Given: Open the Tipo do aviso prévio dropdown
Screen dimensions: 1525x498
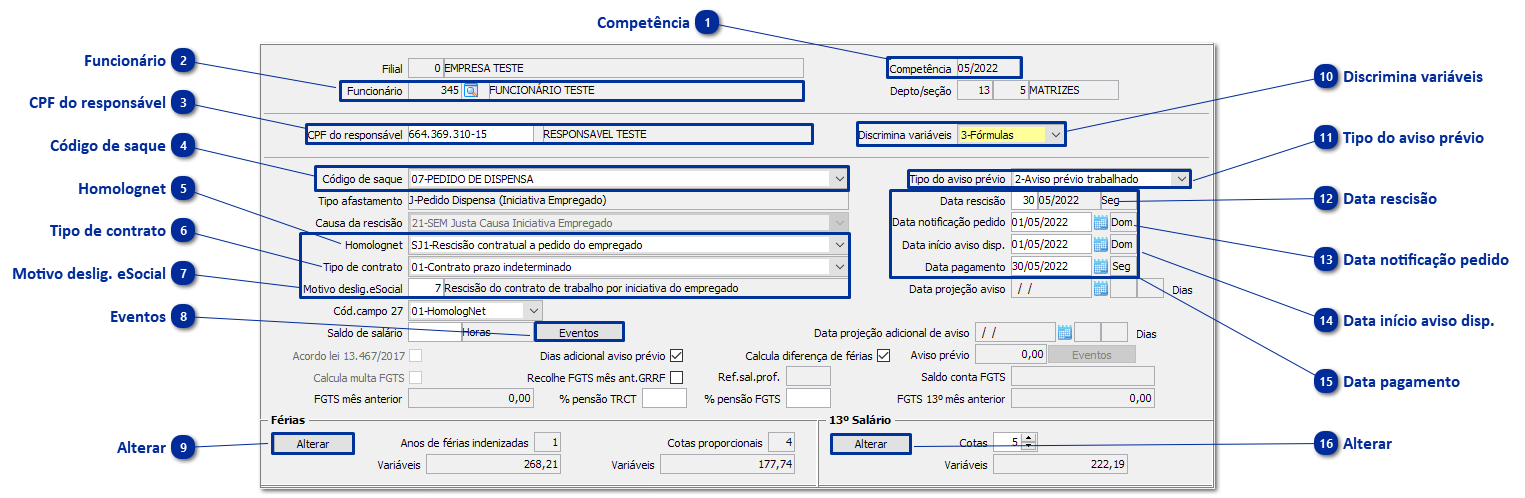Looking at the screenshot, I should pyautogui.click(x=1181, y=179).
